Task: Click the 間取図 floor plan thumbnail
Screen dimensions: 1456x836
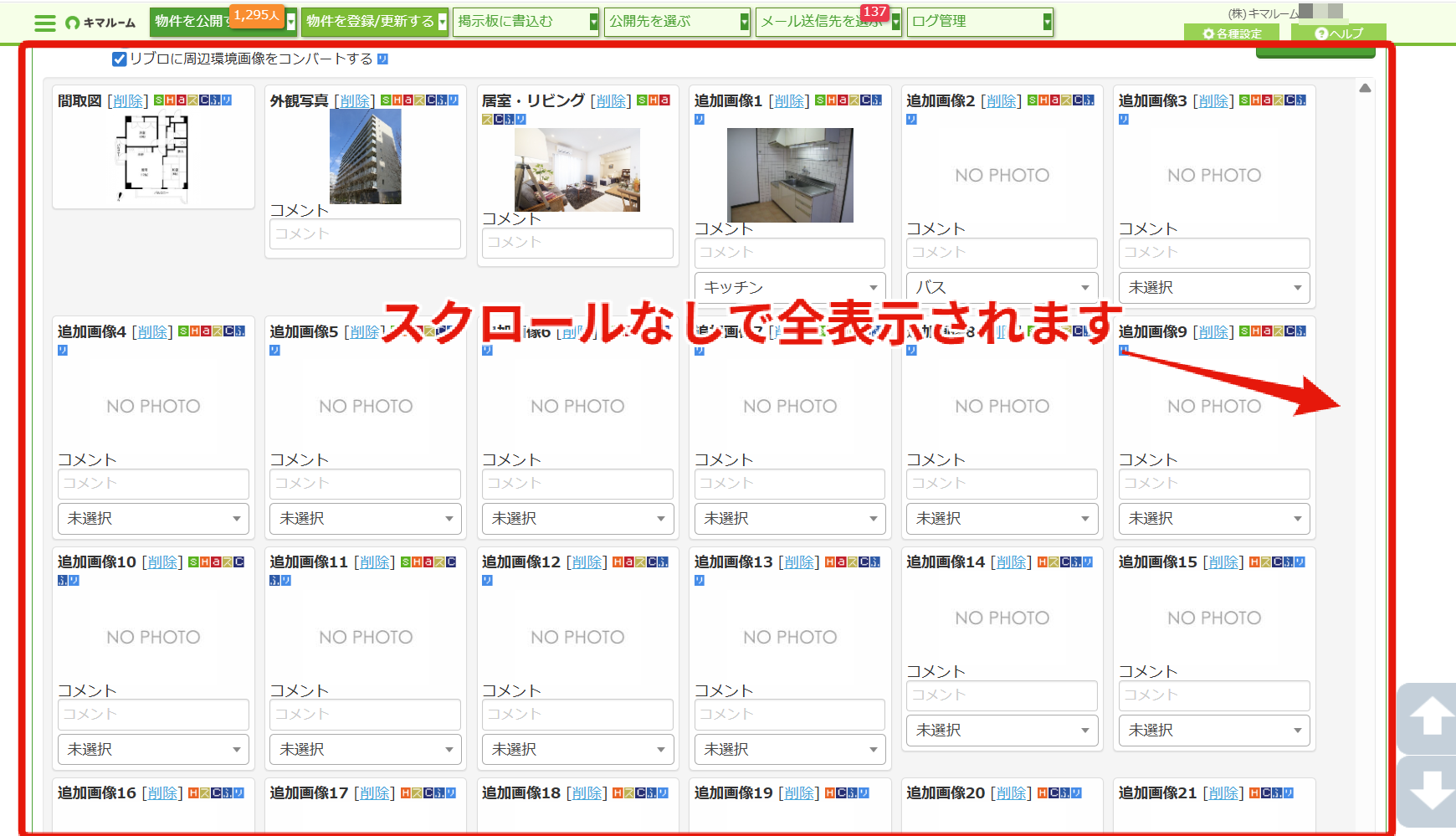Action: click(153, 157)
